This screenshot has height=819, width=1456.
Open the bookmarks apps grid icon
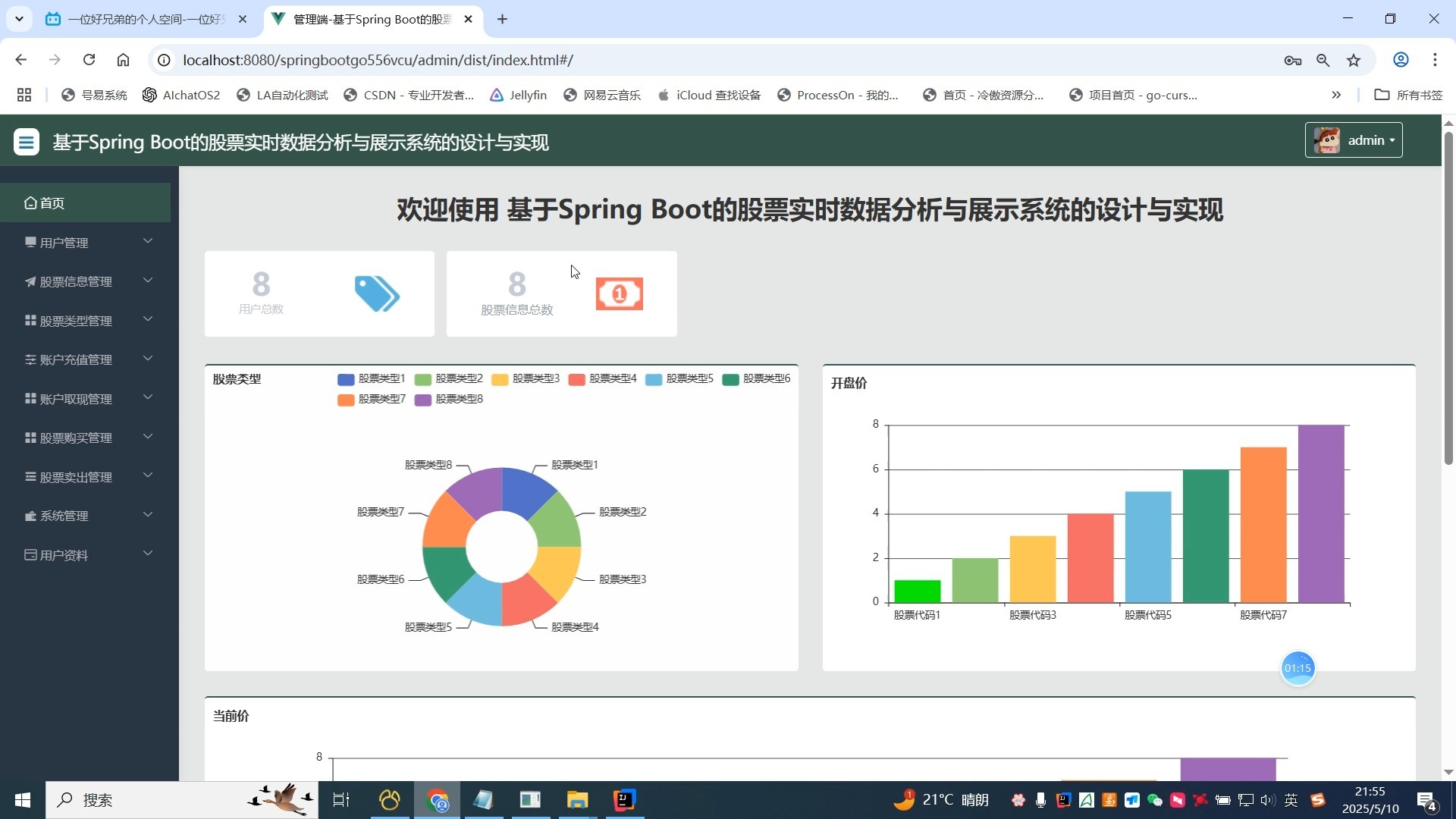tap(24, 95)
